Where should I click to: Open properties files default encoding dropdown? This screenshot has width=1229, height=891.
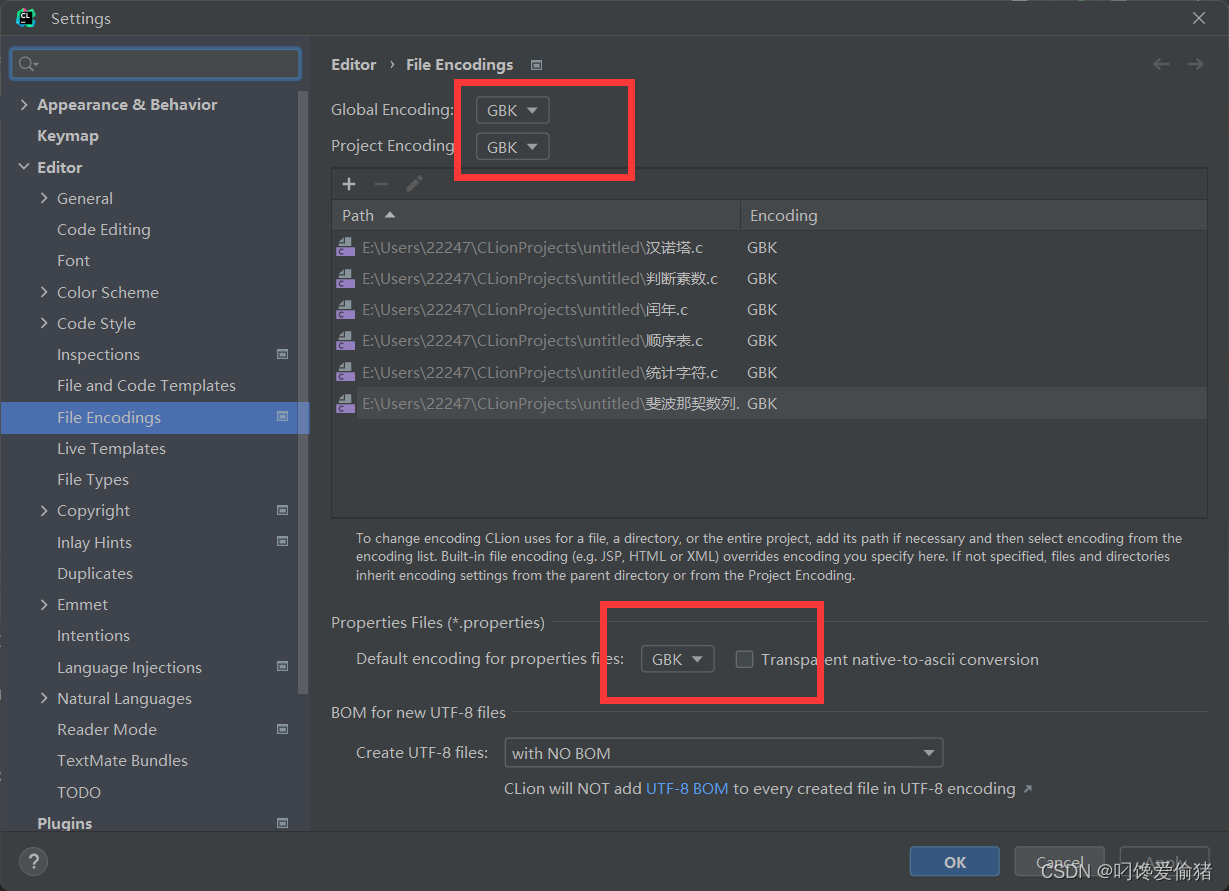point(677,659)
